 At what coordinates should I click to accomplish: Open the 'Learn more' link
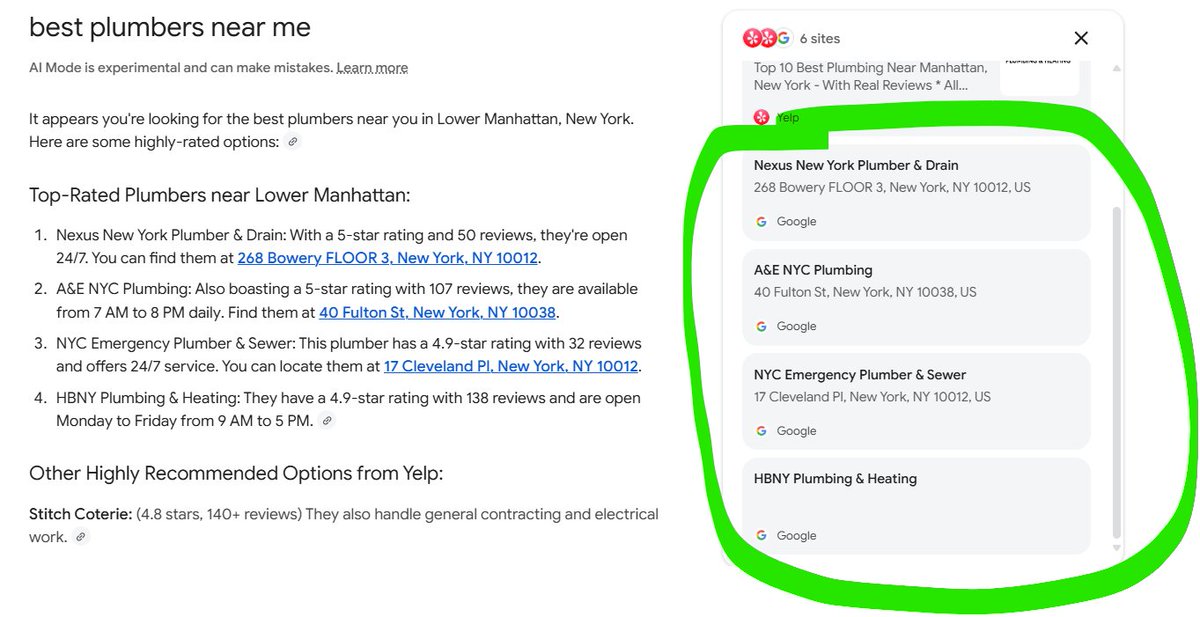372,68
